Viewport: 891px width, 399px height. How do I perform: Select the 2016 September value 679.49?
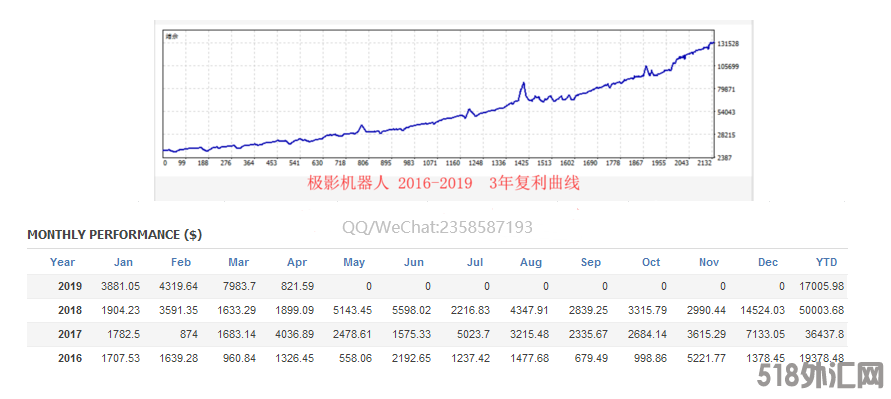593,358
